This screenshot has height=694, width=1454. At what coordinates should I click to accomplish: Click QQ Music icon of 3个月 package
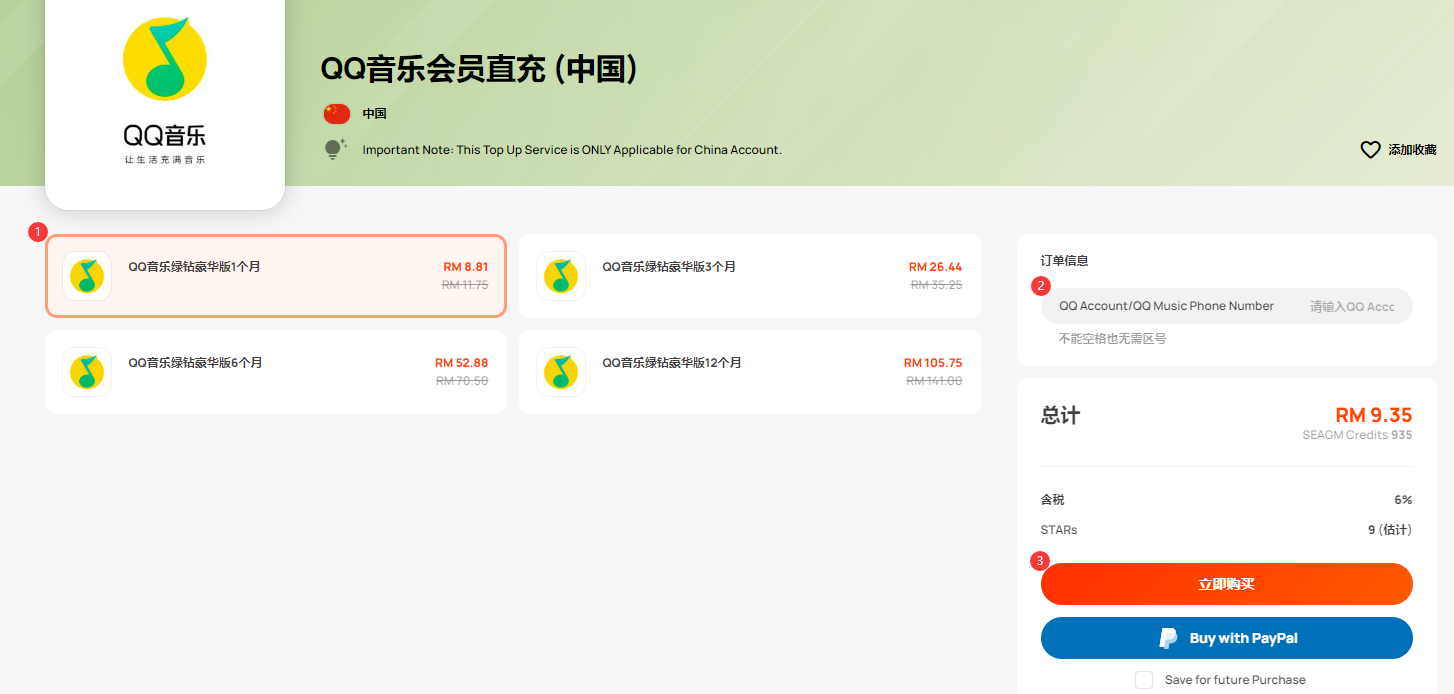tap(561, 276)
